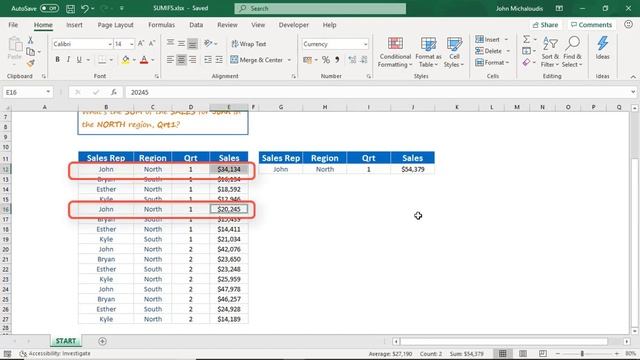The width and height of the screenshot is (640, 360).
Task: Click the zoom slider handle
Action: pos(582,353)
